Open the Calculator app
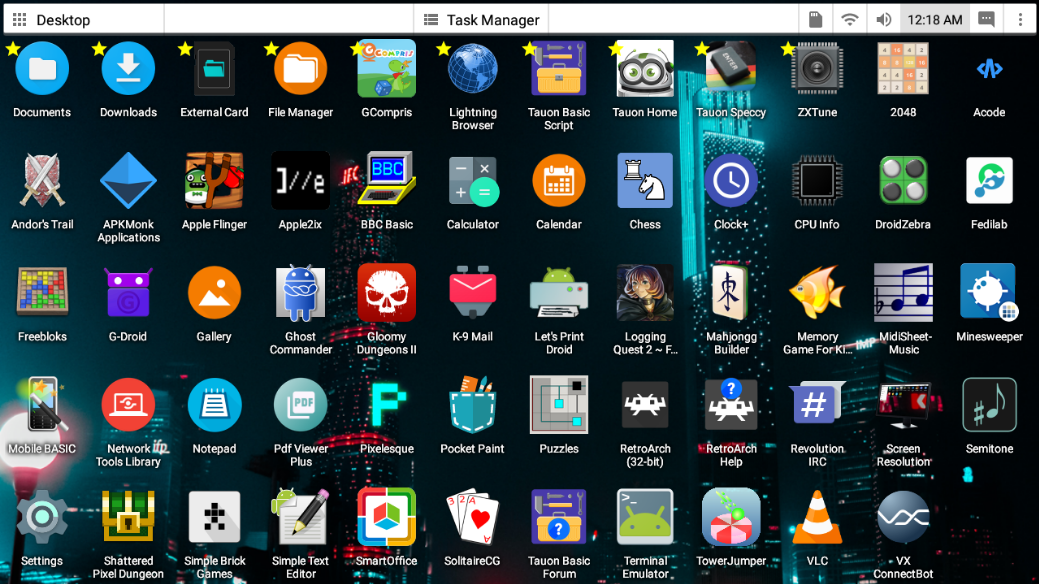 pyautogui.click(x=472, y=181)
